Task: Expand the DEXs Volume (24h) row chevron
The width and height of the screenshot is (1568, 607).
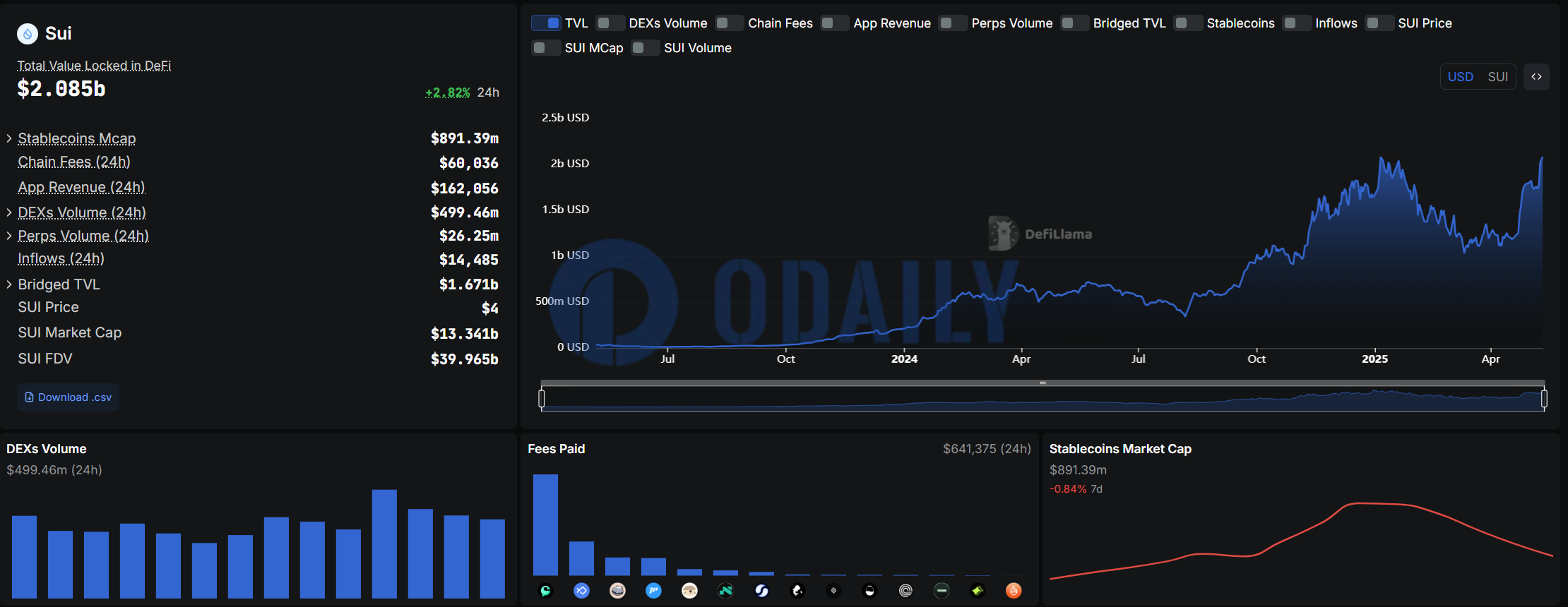Action: pyautogui.click(x=9, y=212)
